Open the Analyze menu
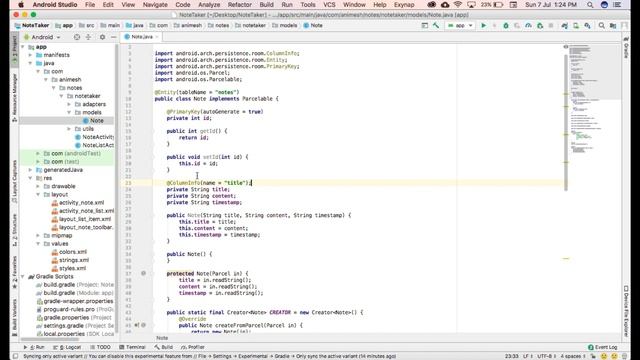640x360 pixels. click(209, 5)
